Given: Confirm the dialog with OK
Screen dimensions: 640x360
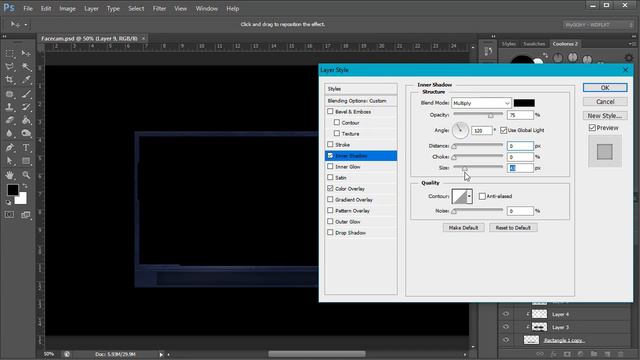Looking at the screenshot, I should pos(605,88).
